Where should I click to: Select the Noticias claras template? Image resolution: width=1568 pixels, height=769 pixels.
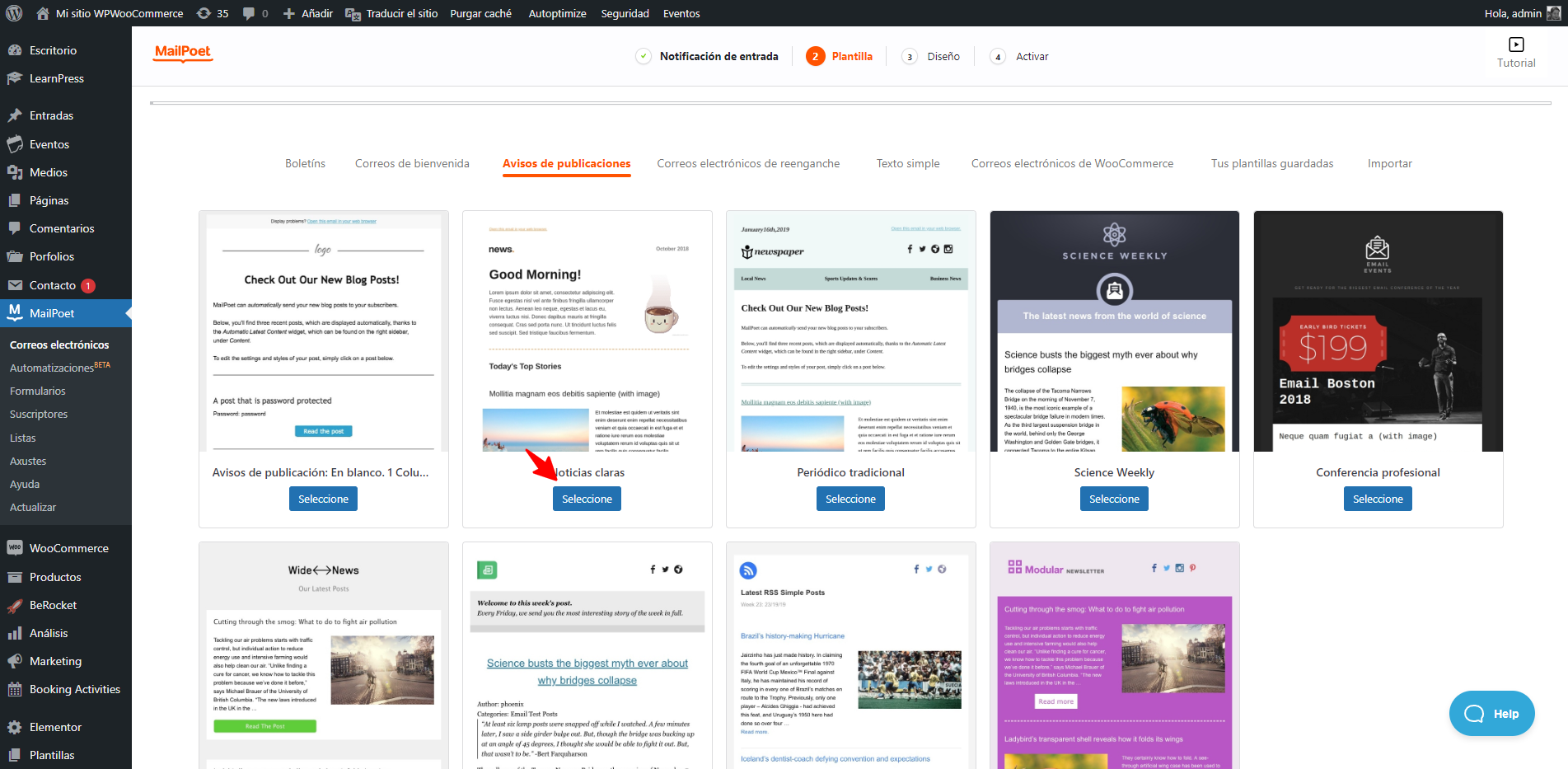(x=587, y=499)
